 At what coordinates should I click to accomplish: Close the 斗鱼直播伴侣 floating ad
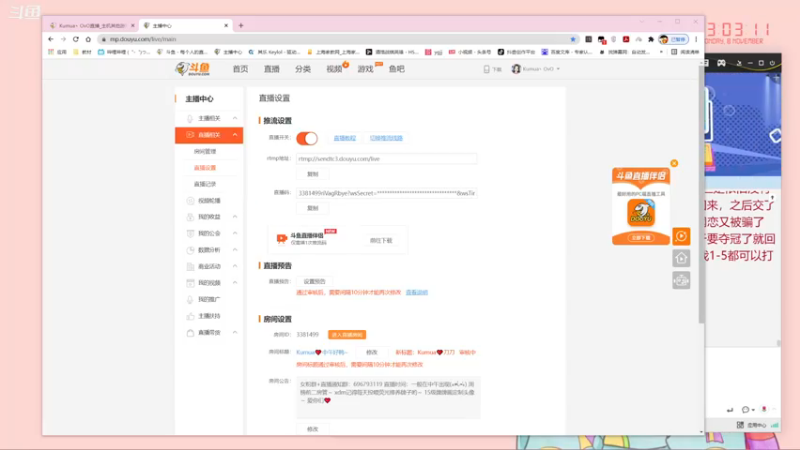coord(674,163)
